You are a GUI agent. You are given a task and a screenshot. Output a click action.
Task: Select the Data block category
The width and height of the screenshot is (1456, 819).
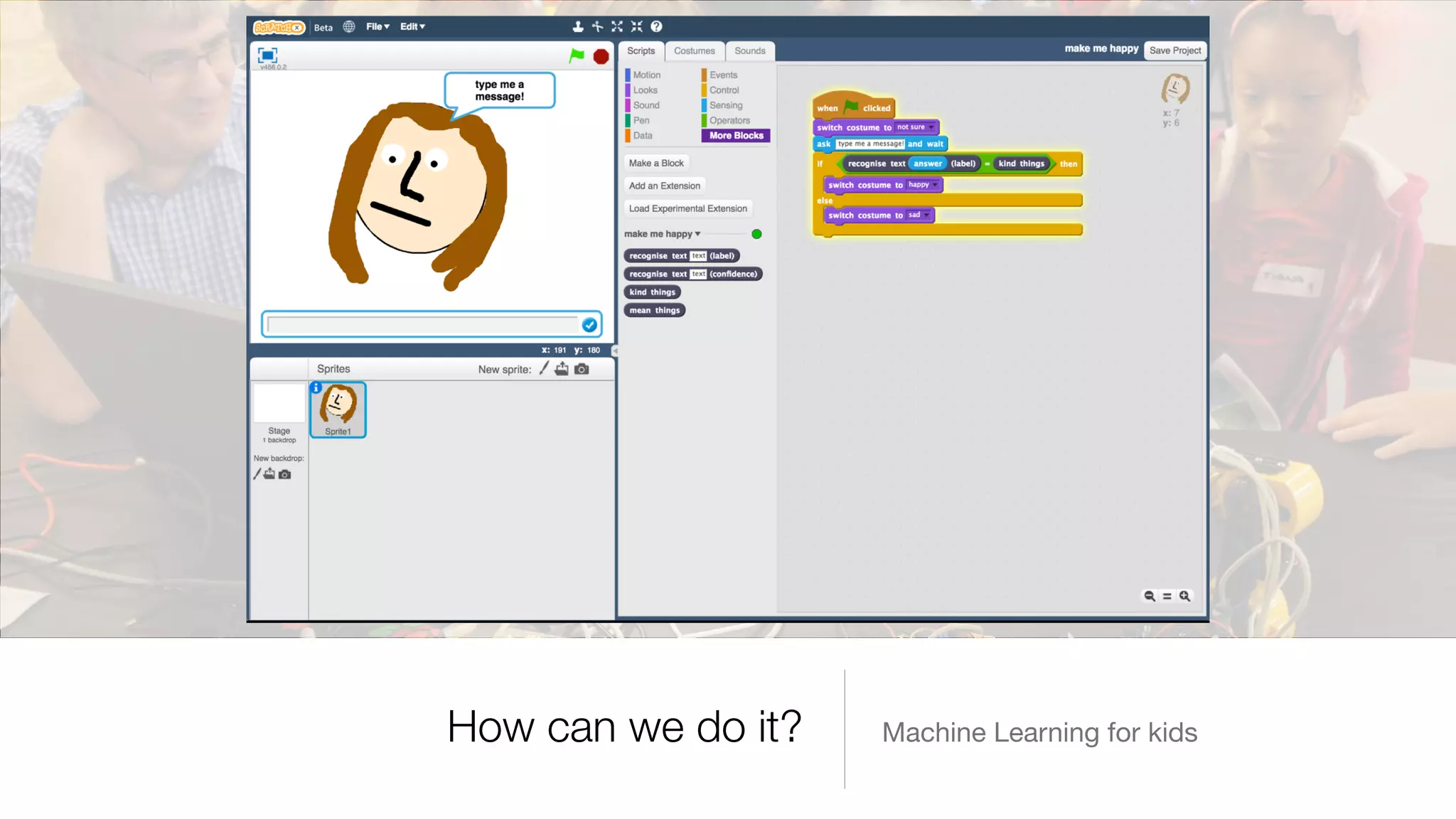(642, 135)
